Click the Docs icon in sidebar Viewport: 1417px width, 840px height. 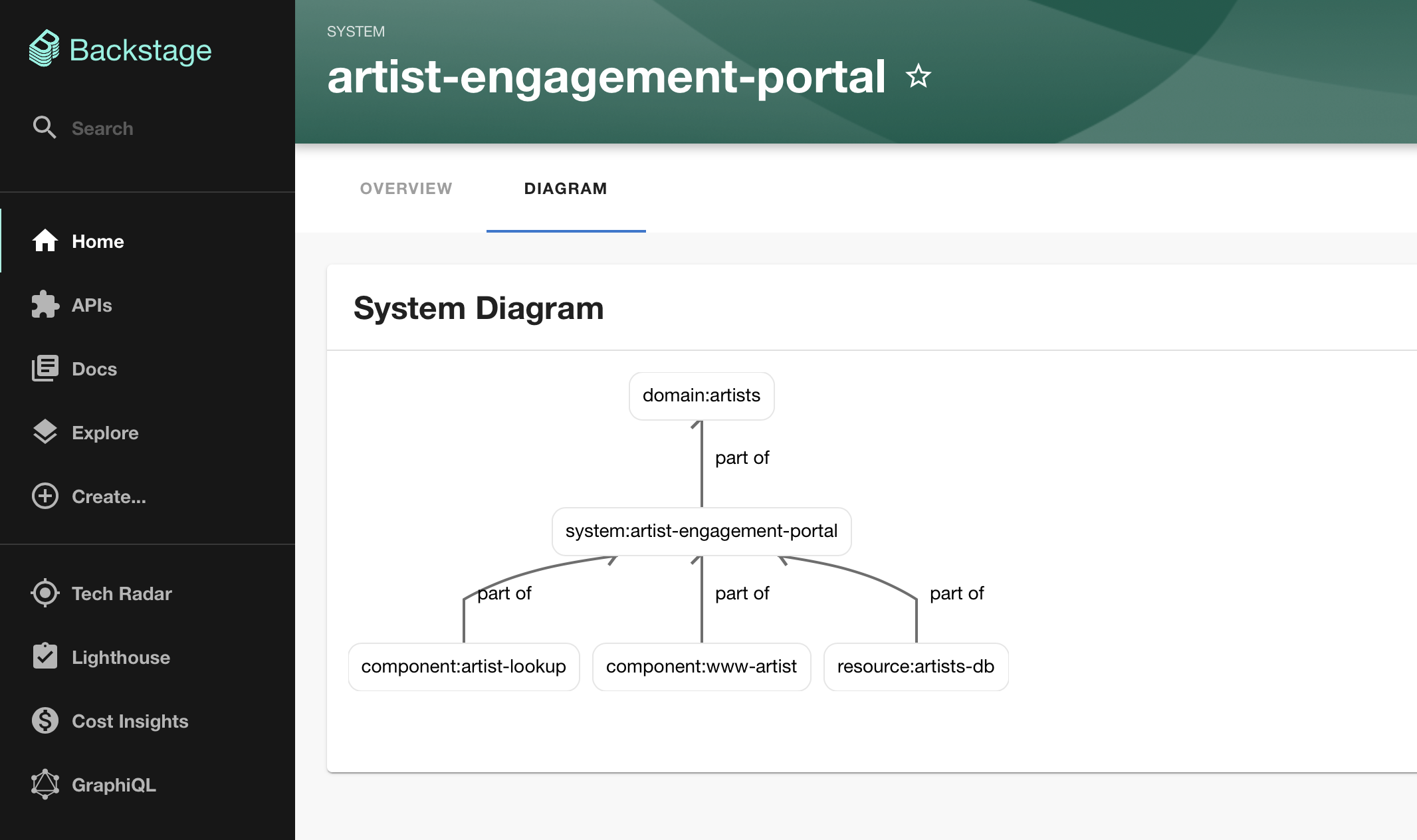click(45, 369)
